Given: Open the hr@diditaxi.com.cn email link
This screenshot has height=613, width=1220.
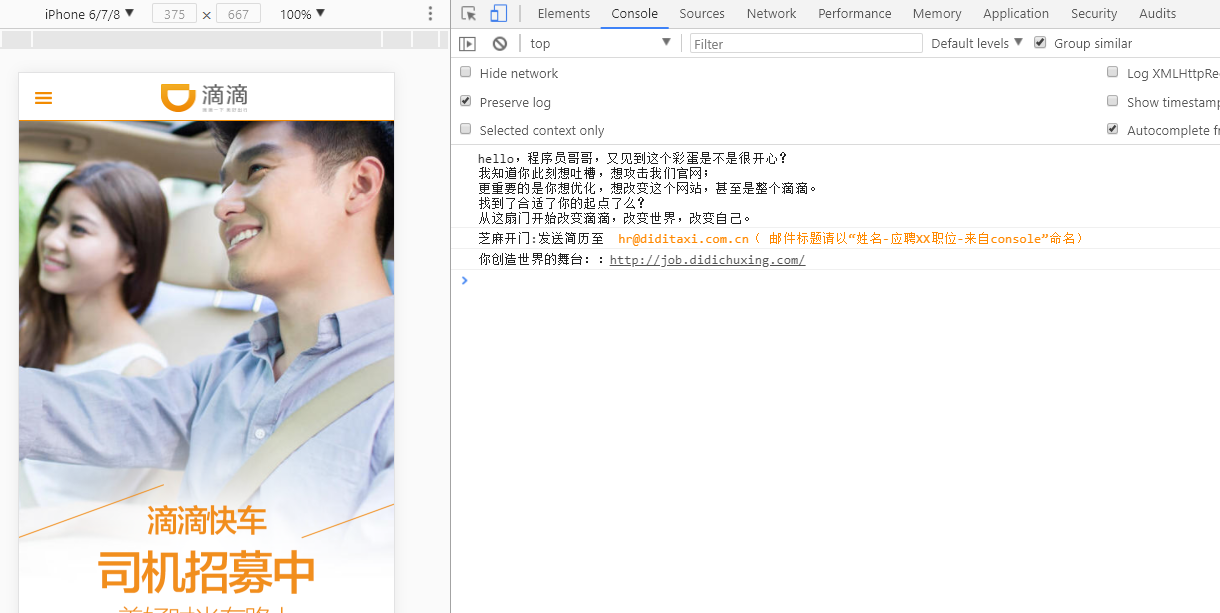Looking at the screenshot, I should point(683,238).
